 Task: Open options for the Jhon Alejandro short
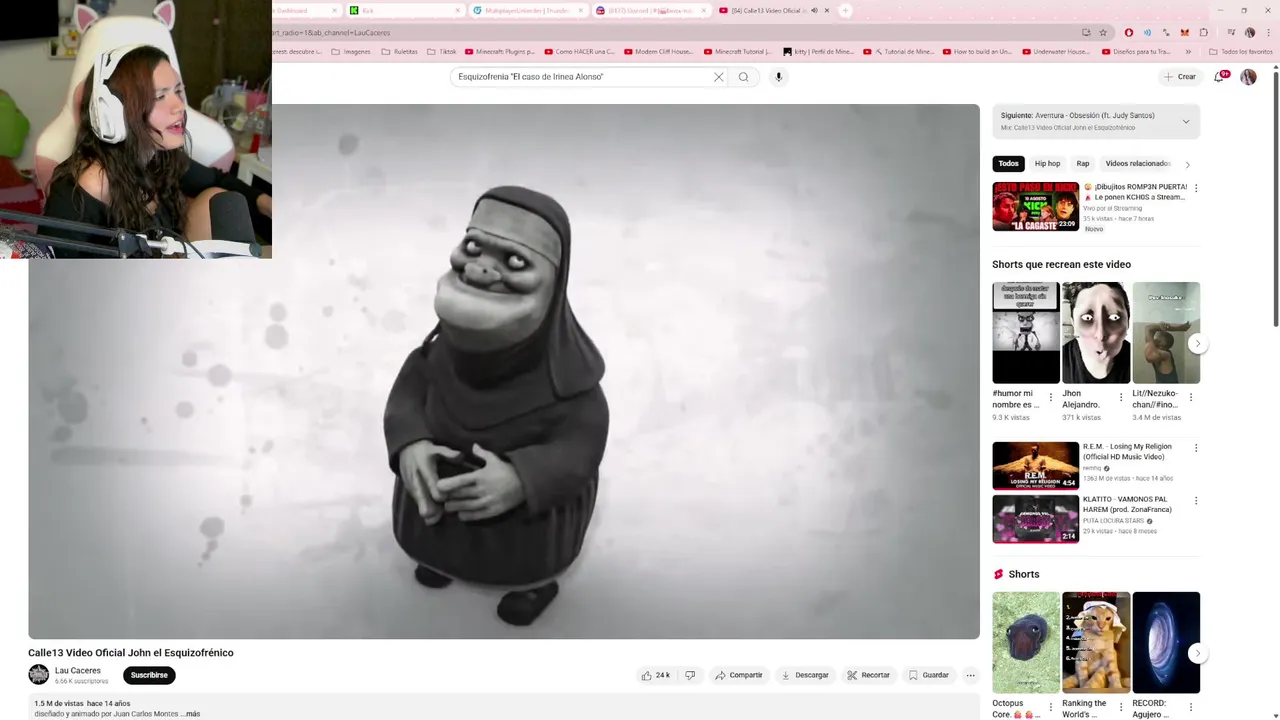tap(1120, 397)
